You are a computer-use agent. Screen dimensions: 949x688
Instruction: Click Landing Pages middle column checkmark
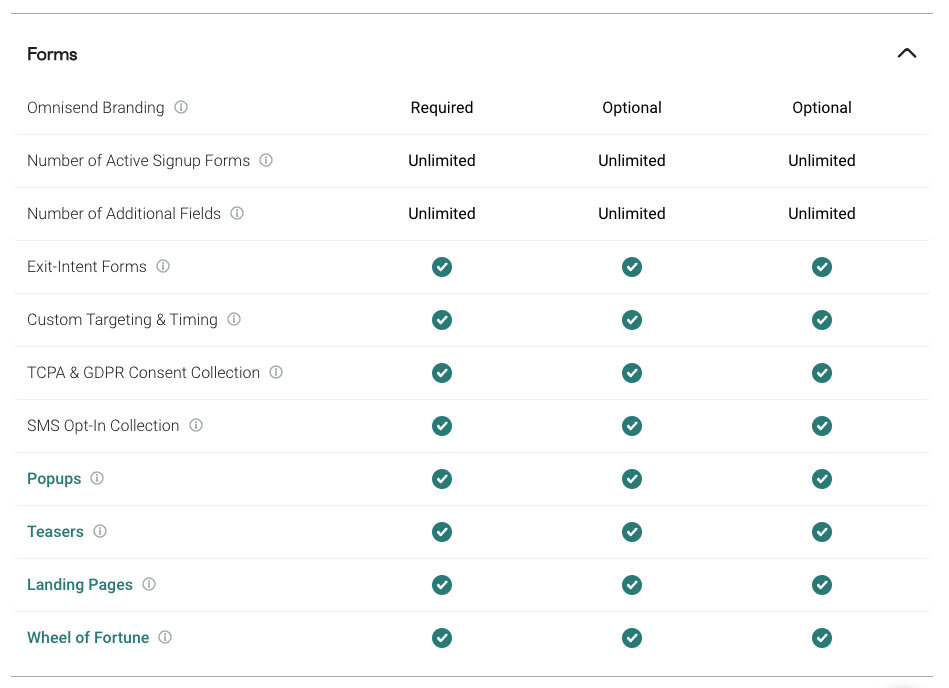pos(632,585)
